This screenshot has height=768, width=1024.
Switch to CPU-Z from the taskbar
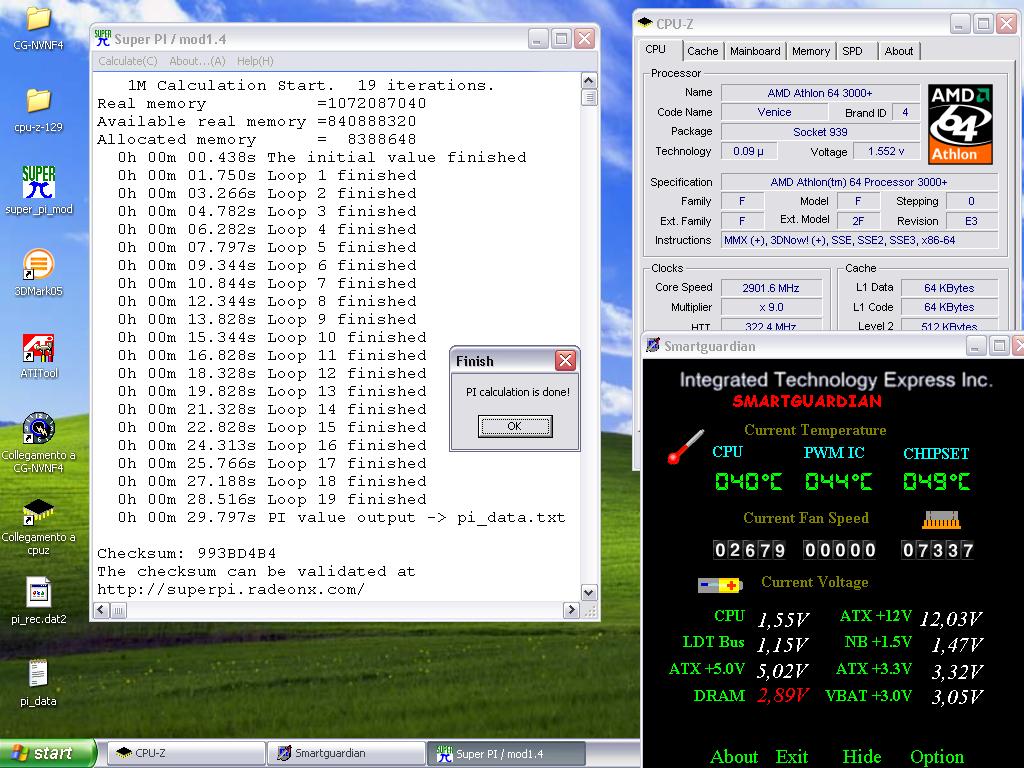(x=185, y=754)
